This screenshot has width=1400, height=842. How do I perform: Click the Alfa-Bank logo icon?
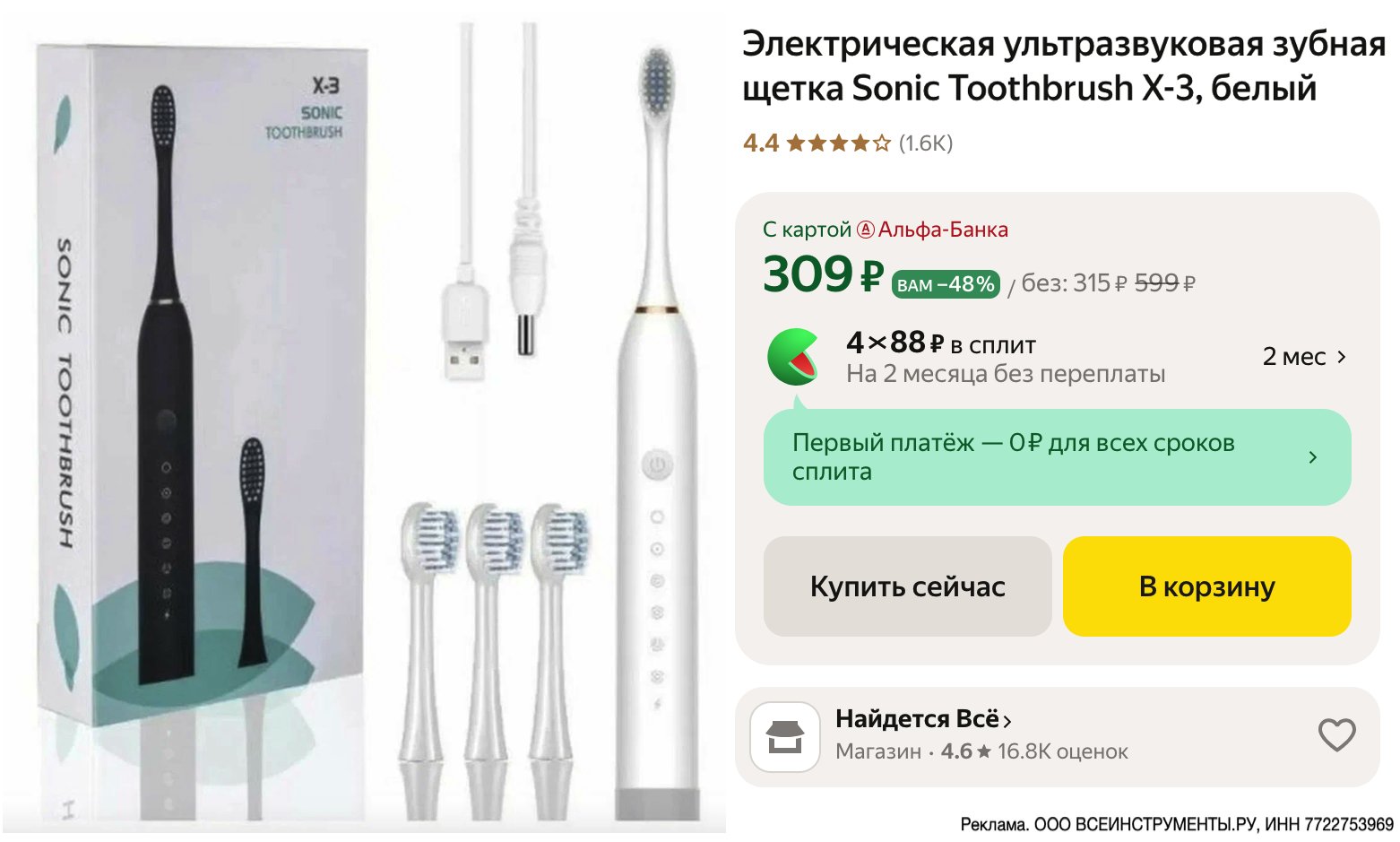(x=865, y=230)
